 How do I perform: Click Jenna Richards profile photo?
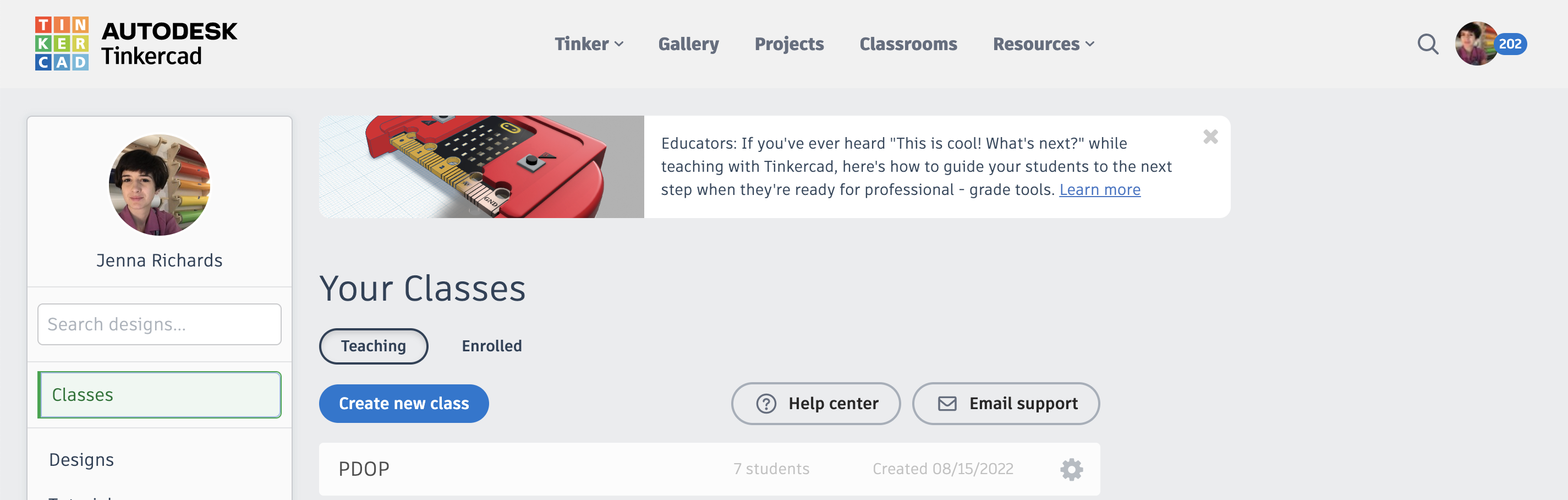(160, 185)
